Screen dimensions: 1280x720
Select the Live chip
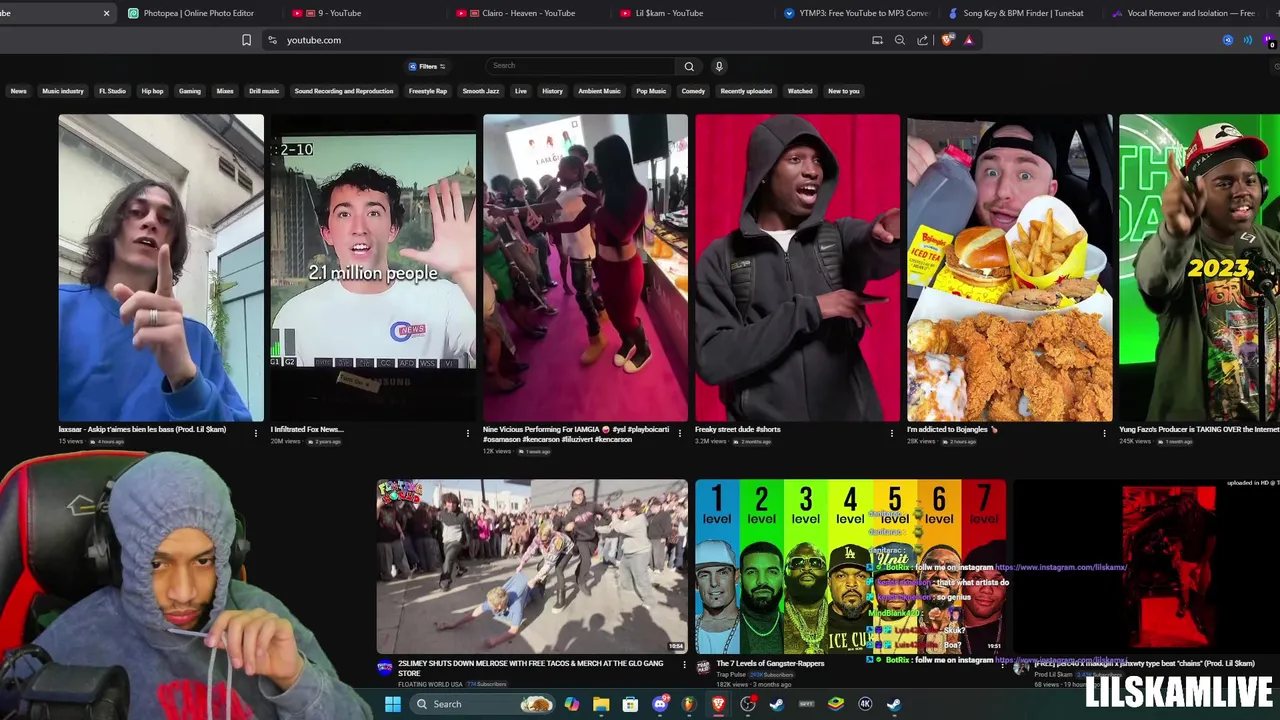521,91
